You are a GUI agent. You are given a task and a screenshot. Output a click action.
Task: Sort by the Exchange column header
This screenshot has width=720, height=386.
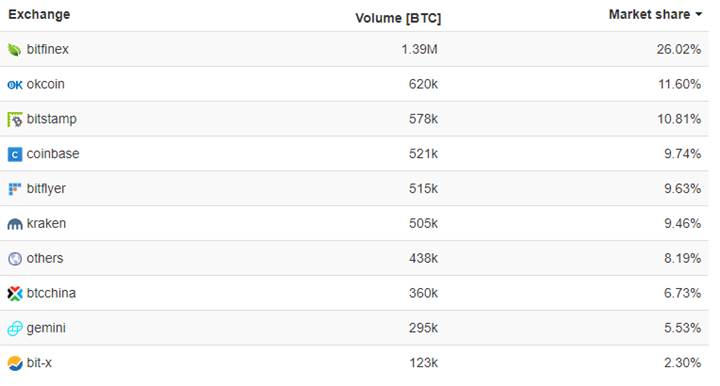pos(39,14)
